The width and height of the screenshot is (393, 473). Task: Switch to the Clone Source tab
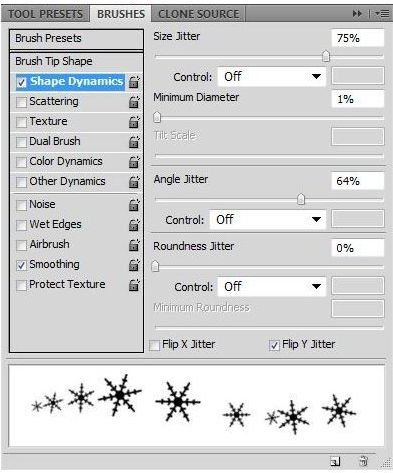(x=199, y=14)
